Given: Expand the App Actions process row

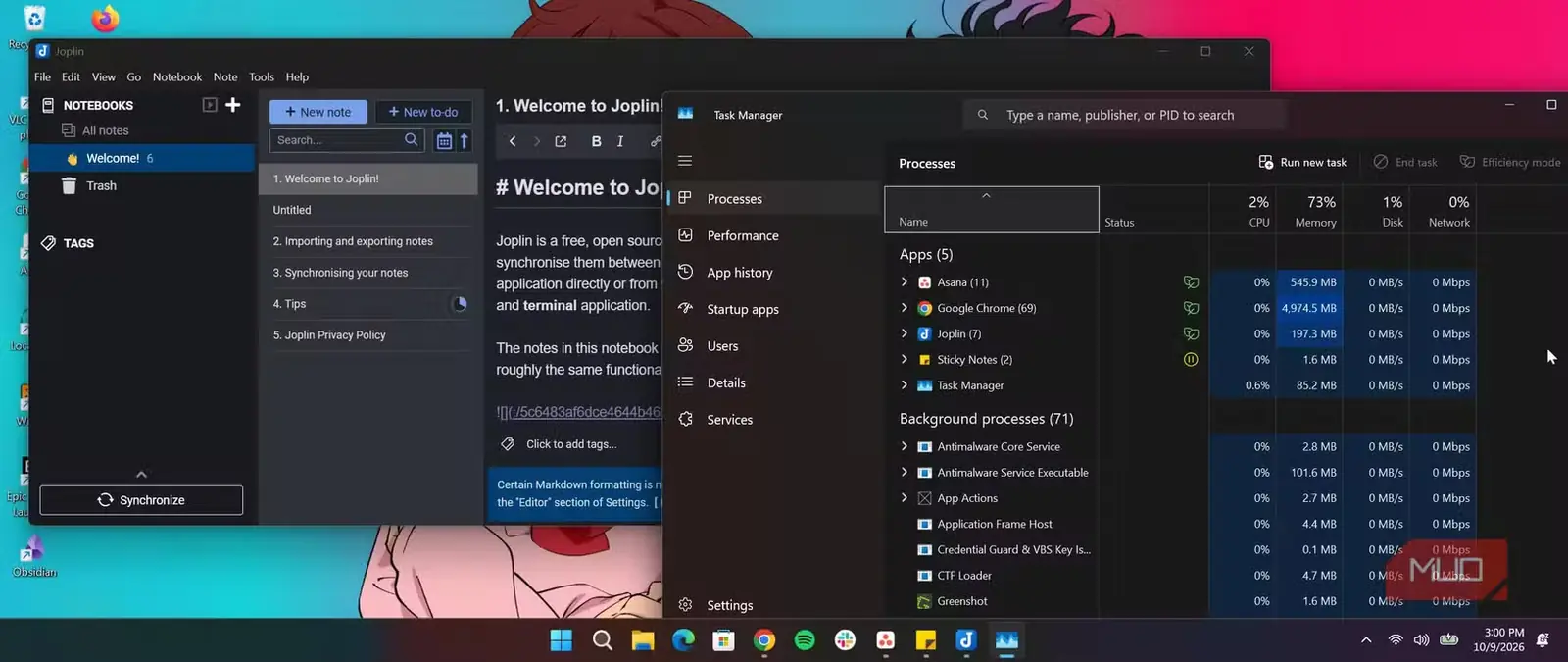Looking at the screenshot, I should pos(905,498).
